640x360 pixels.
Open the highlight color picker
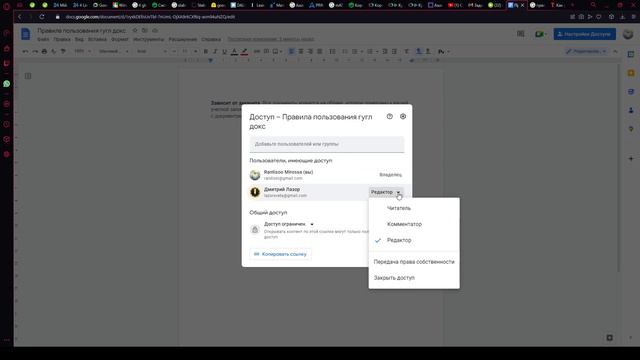244,51
